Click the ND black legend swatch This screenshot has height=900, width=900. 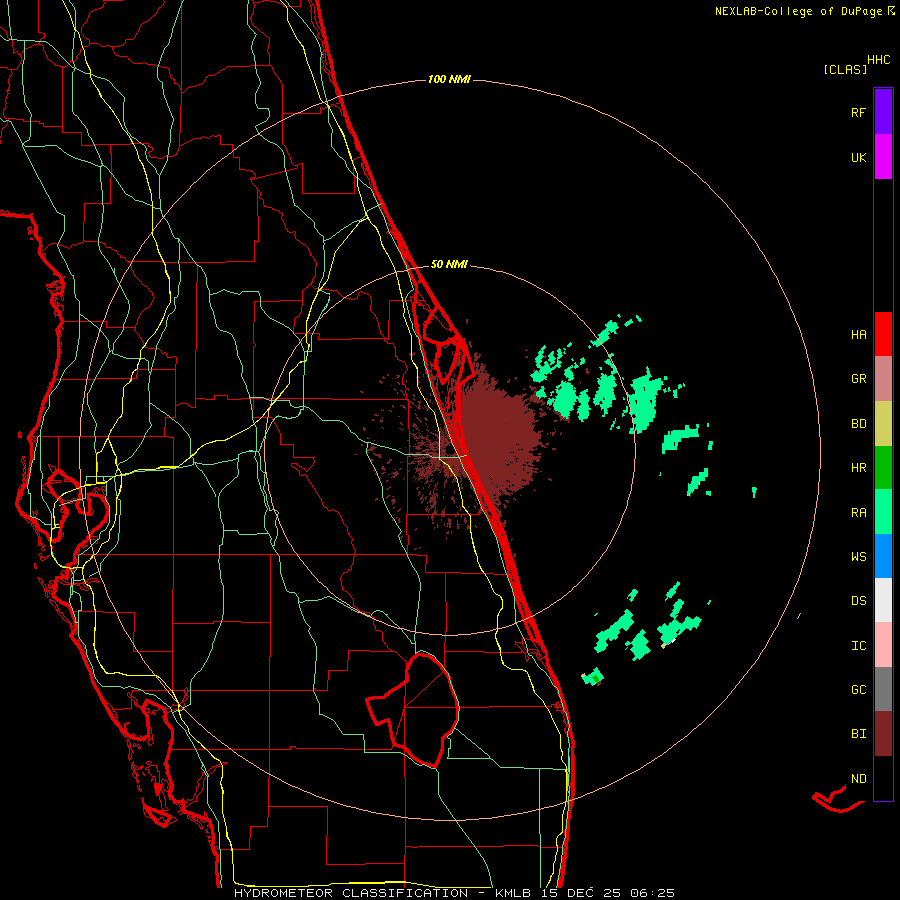[x=883, y=778]
